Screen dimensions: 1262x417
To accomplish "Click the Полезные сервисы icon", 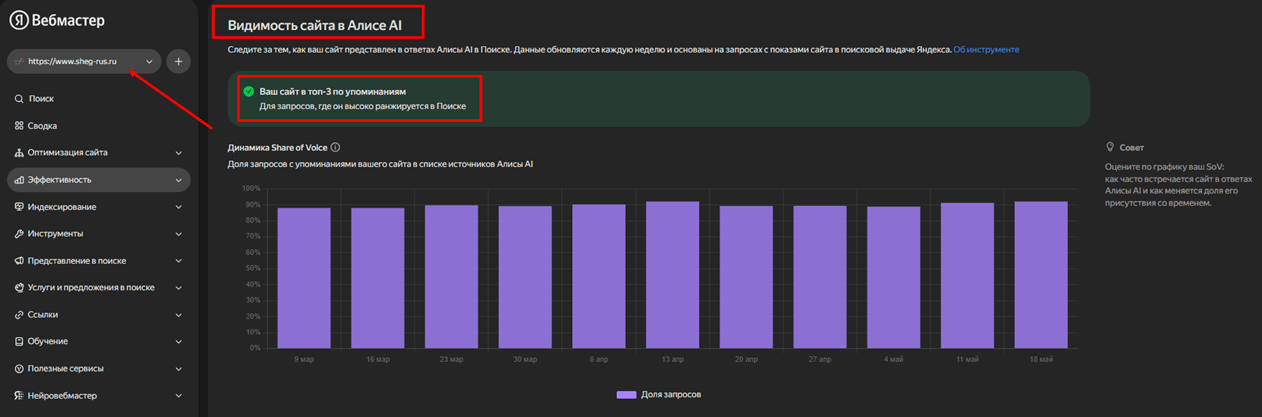I will 19,369.
